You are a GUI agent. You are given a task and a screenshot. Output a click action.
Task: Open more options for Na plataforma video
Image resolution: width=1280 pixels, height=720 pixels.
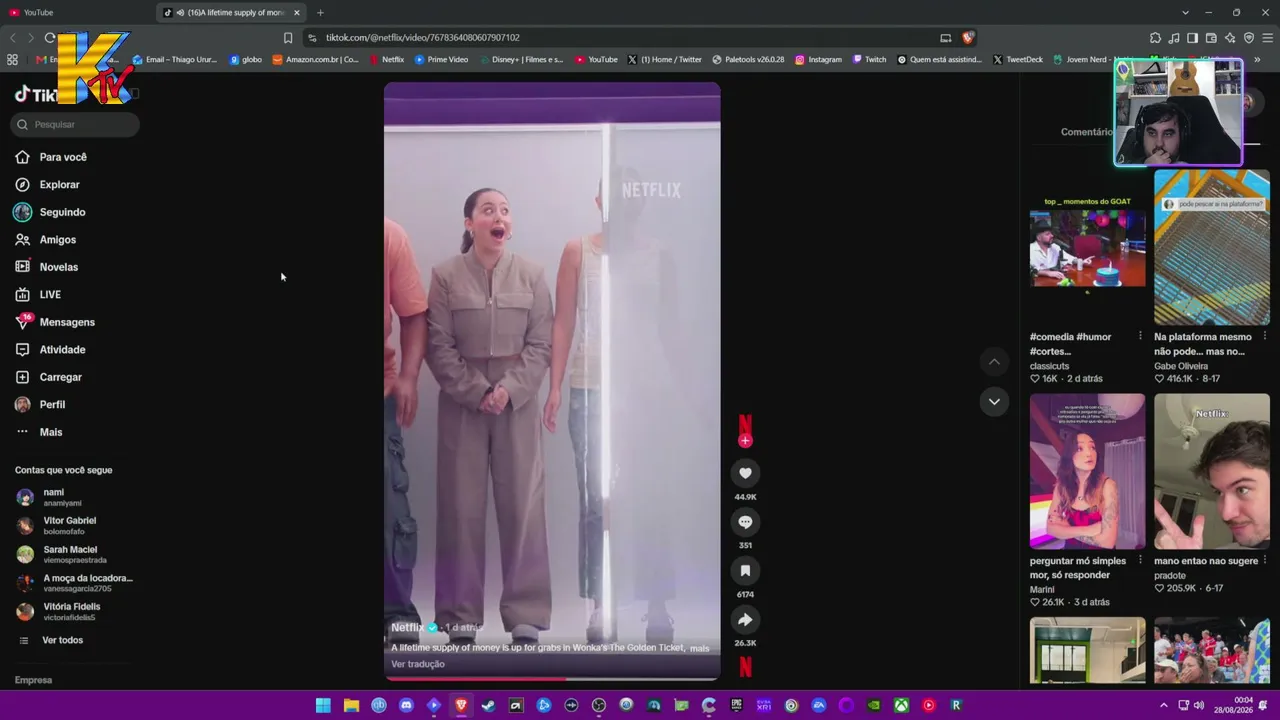(x=1265, y=336)
